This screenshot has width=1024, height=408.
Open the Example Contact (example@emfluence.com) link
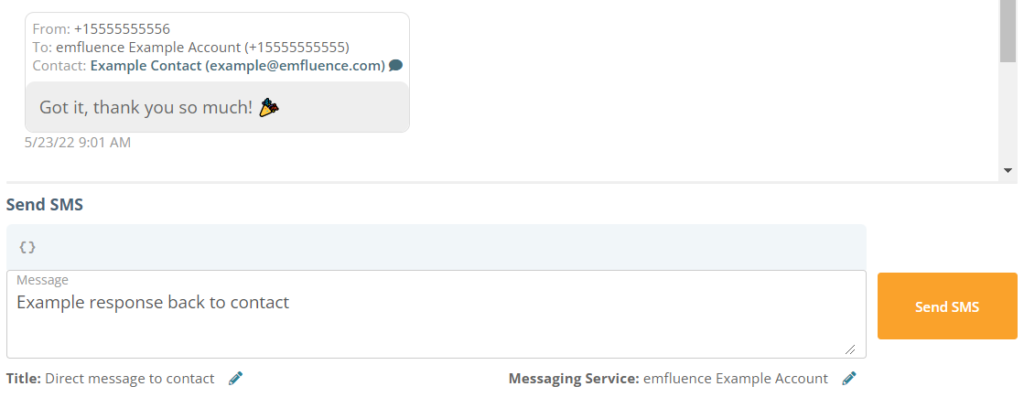[238, 65]
